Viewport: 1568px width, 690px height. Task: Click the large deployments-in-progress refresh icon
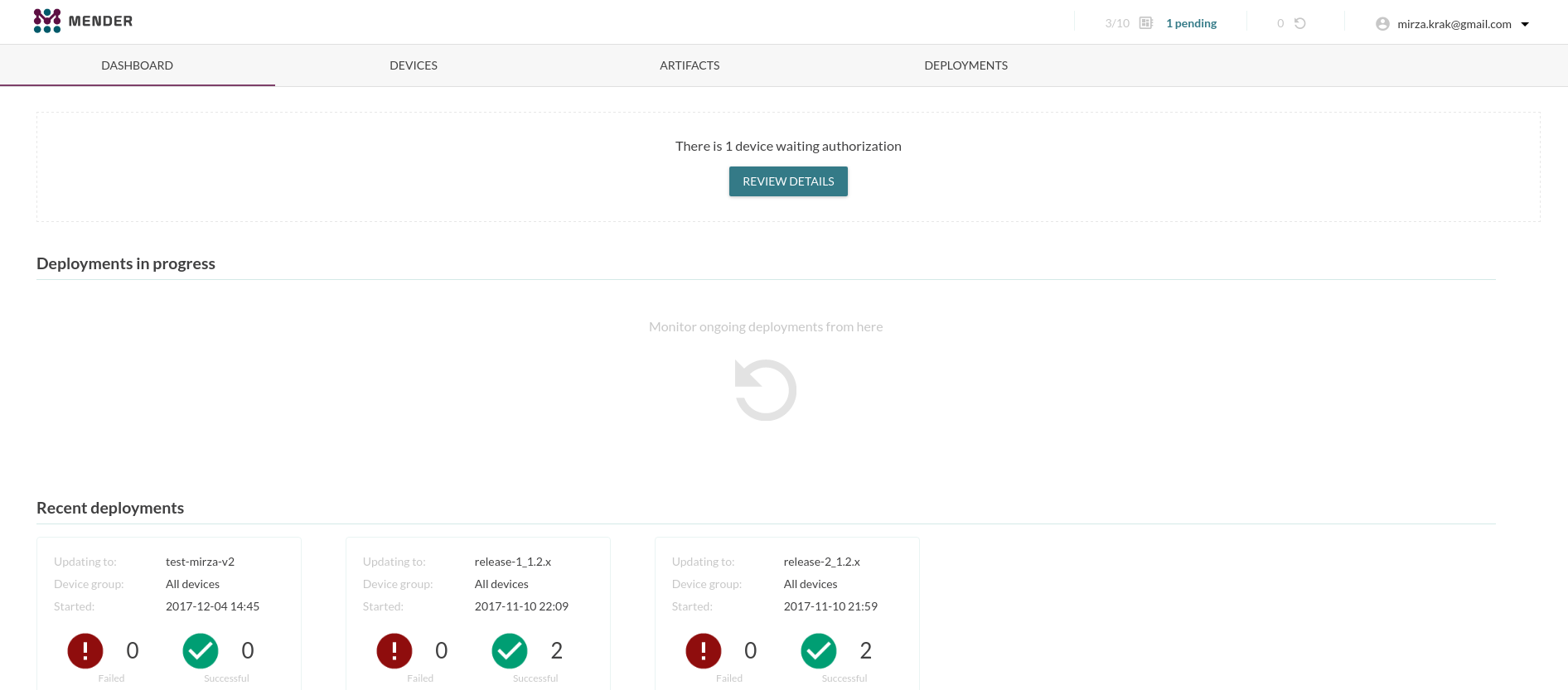click(766, 390)
